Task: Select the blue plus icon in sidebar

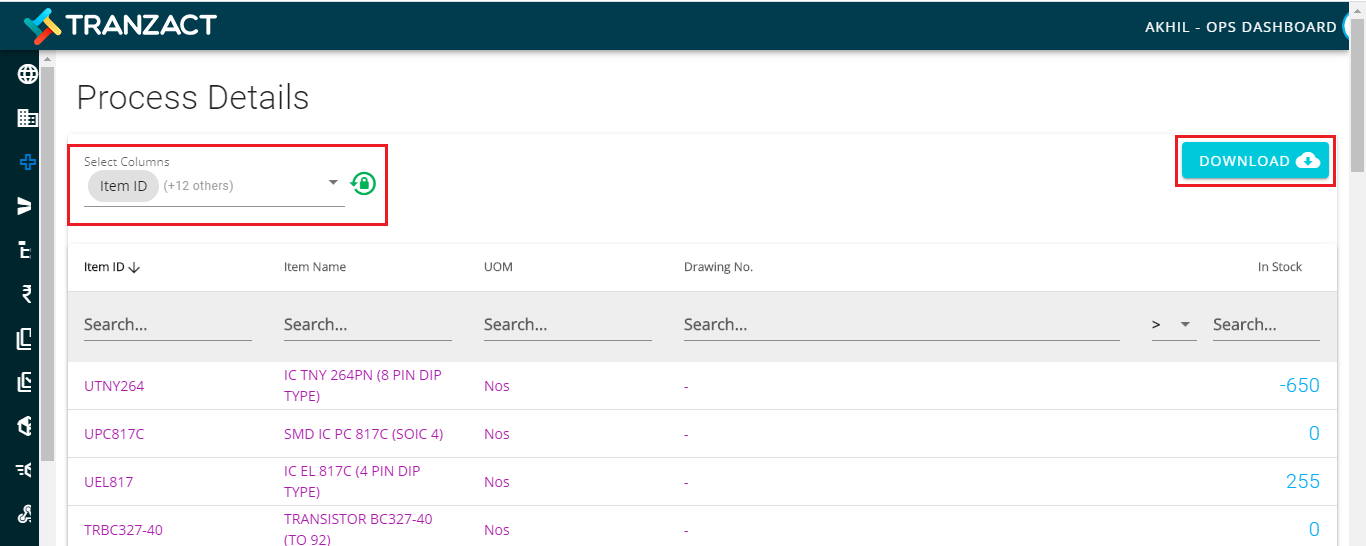Action: tap(27, 162)
